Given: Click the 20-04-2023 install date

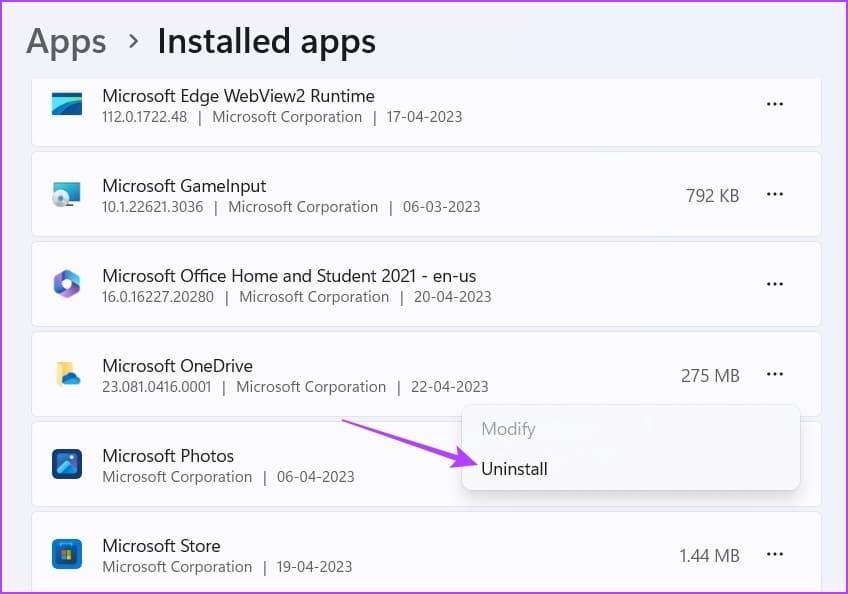Looking at the screenshot, I should coord(453,296).
